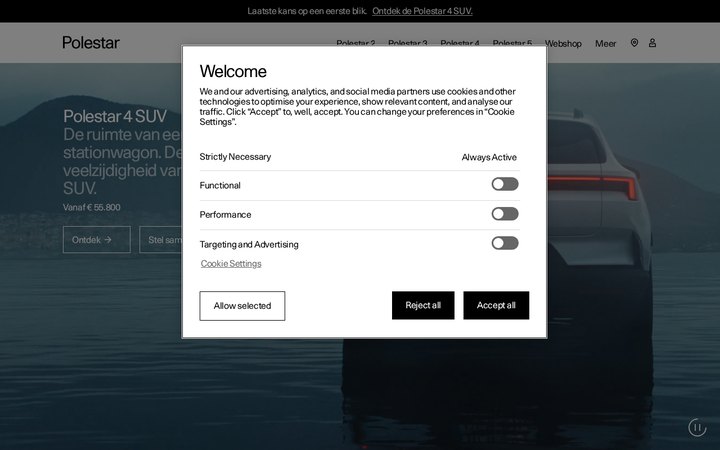Open the Polestar 3 nav item
Image resolution: width=720 pixels, height=450 pixels.
[407, 42]
